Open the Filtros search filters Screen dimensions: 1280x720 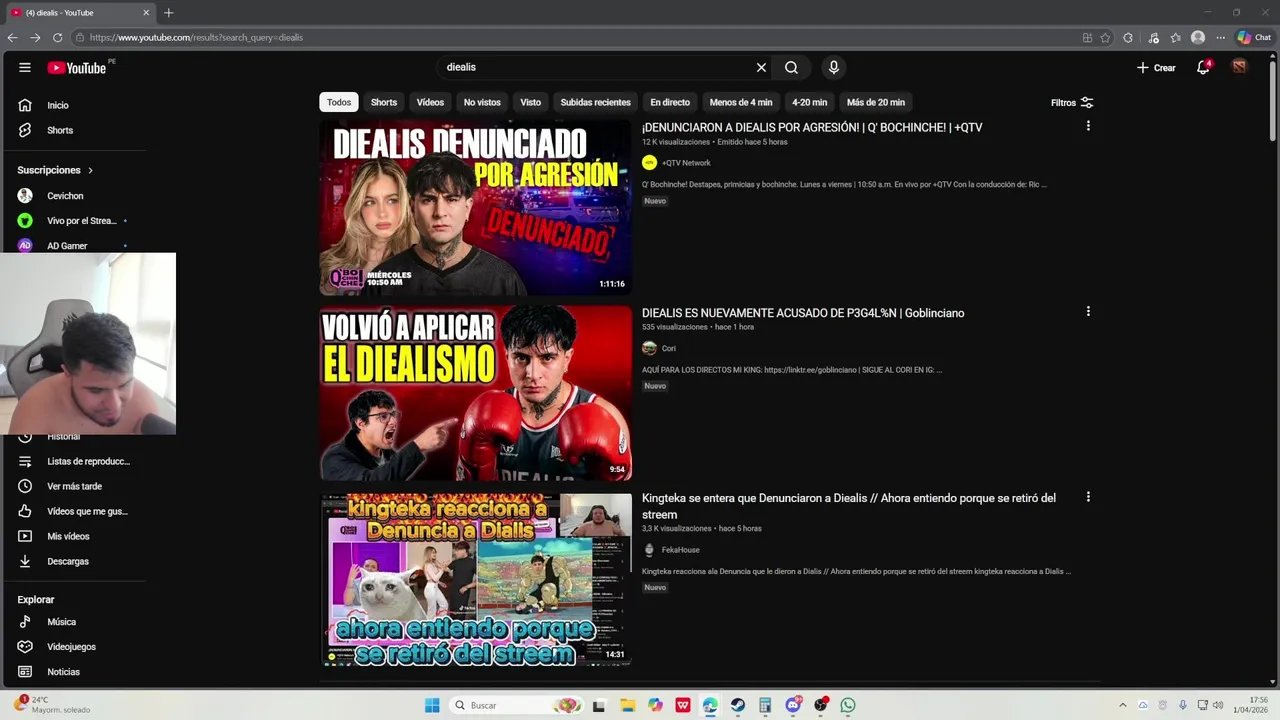coord(1072,102)
